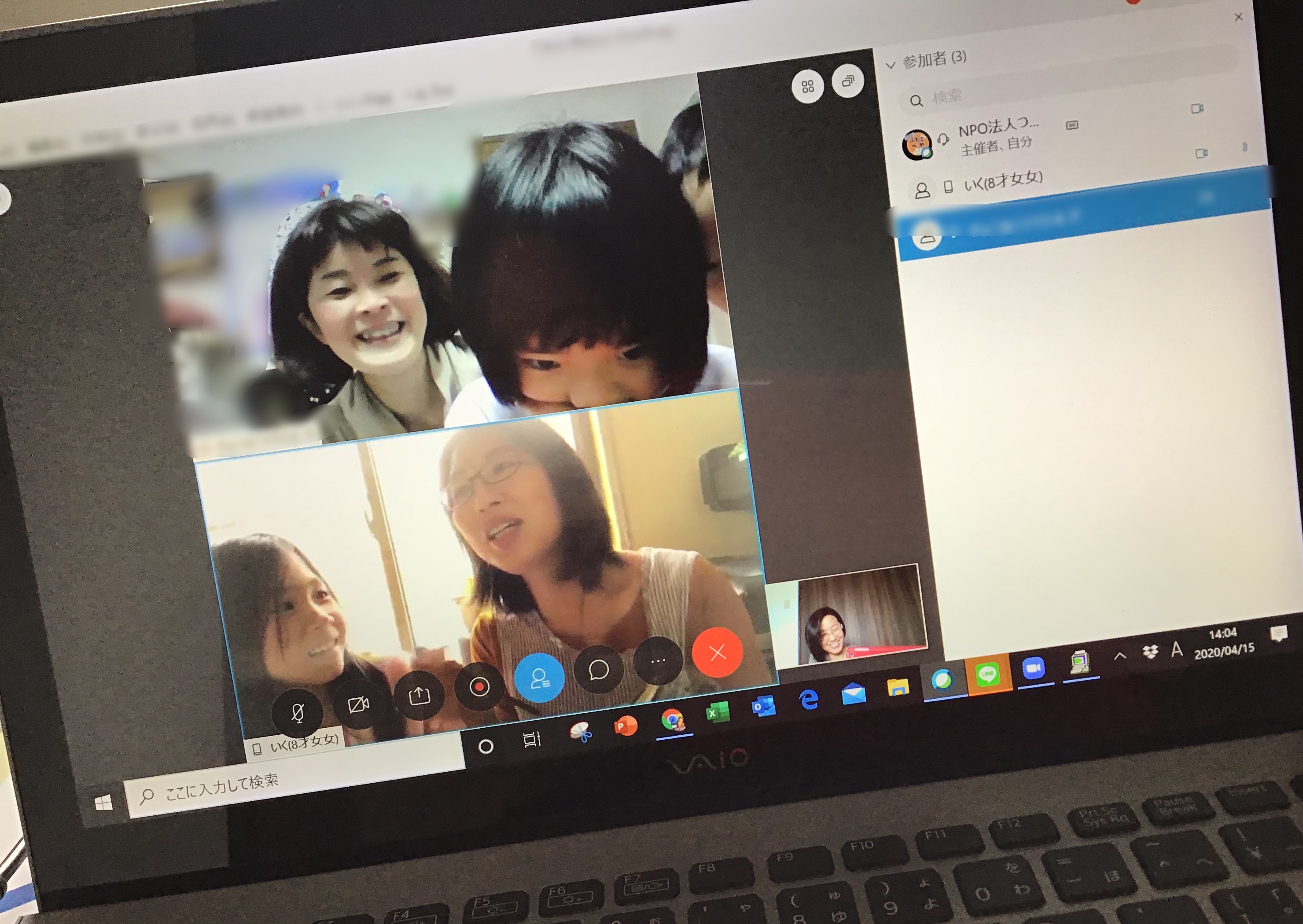End meeting with red X button
The width and height of the screenshot is (1303, 924).
717,652
